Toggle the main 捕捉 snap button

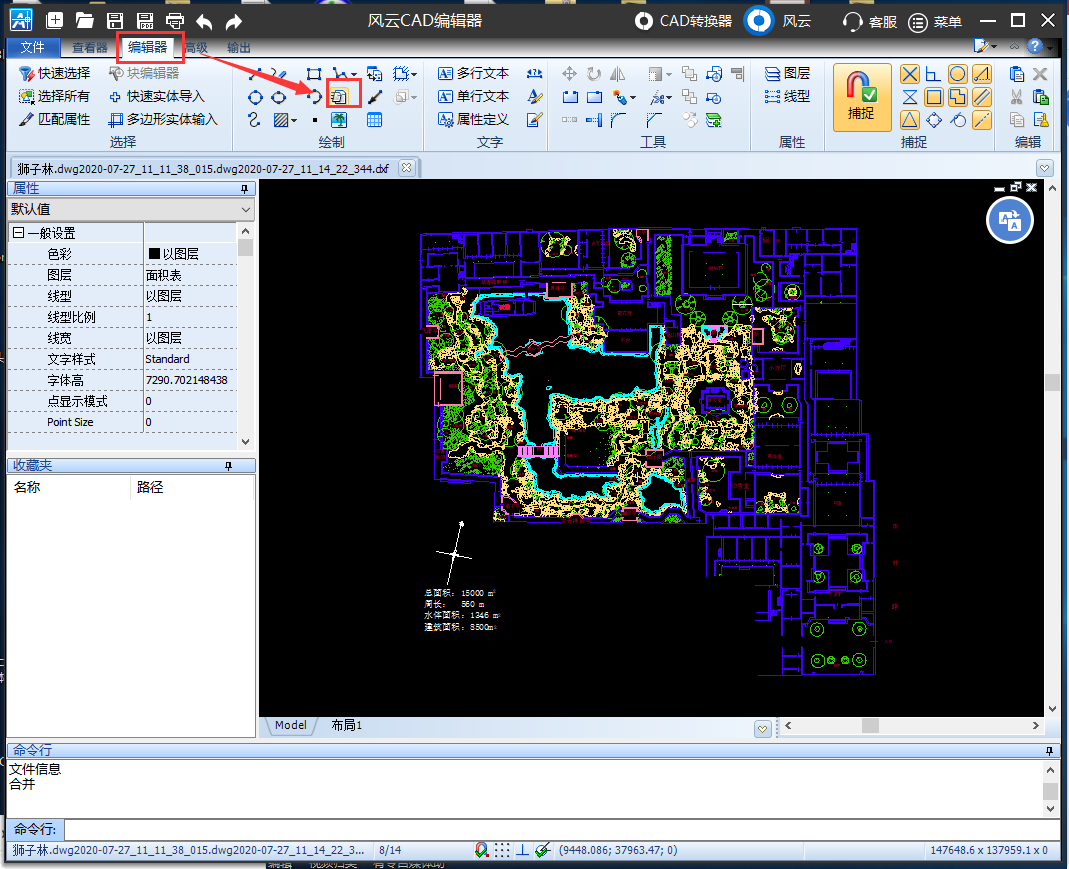(862, 97)
